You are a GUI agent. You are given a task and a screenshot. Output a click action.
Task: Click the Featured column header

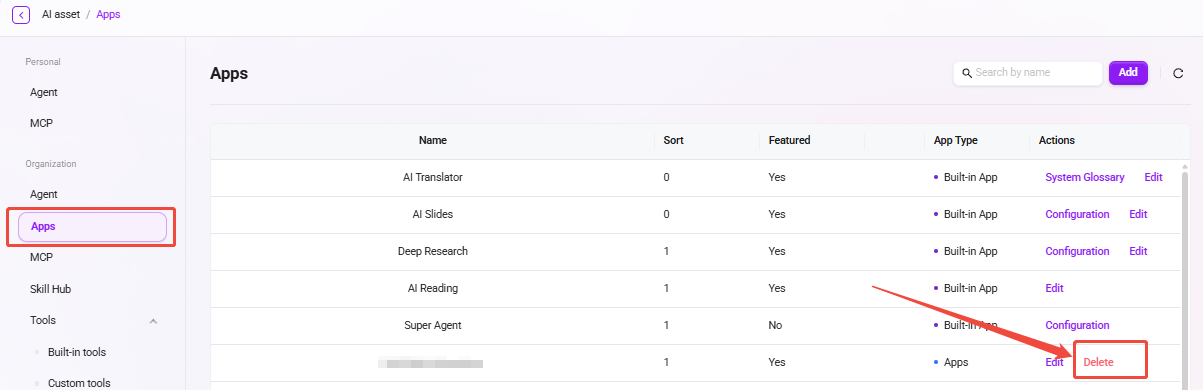[789, 140]
